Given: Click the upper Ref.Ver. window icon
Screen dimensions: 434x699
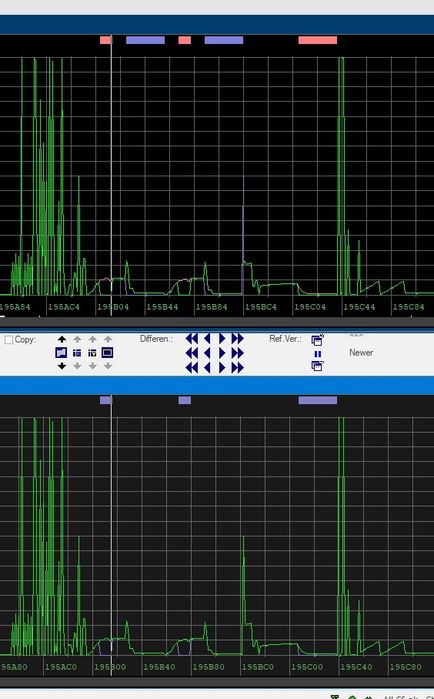Looking at the screenshot, I should (317, 340).
